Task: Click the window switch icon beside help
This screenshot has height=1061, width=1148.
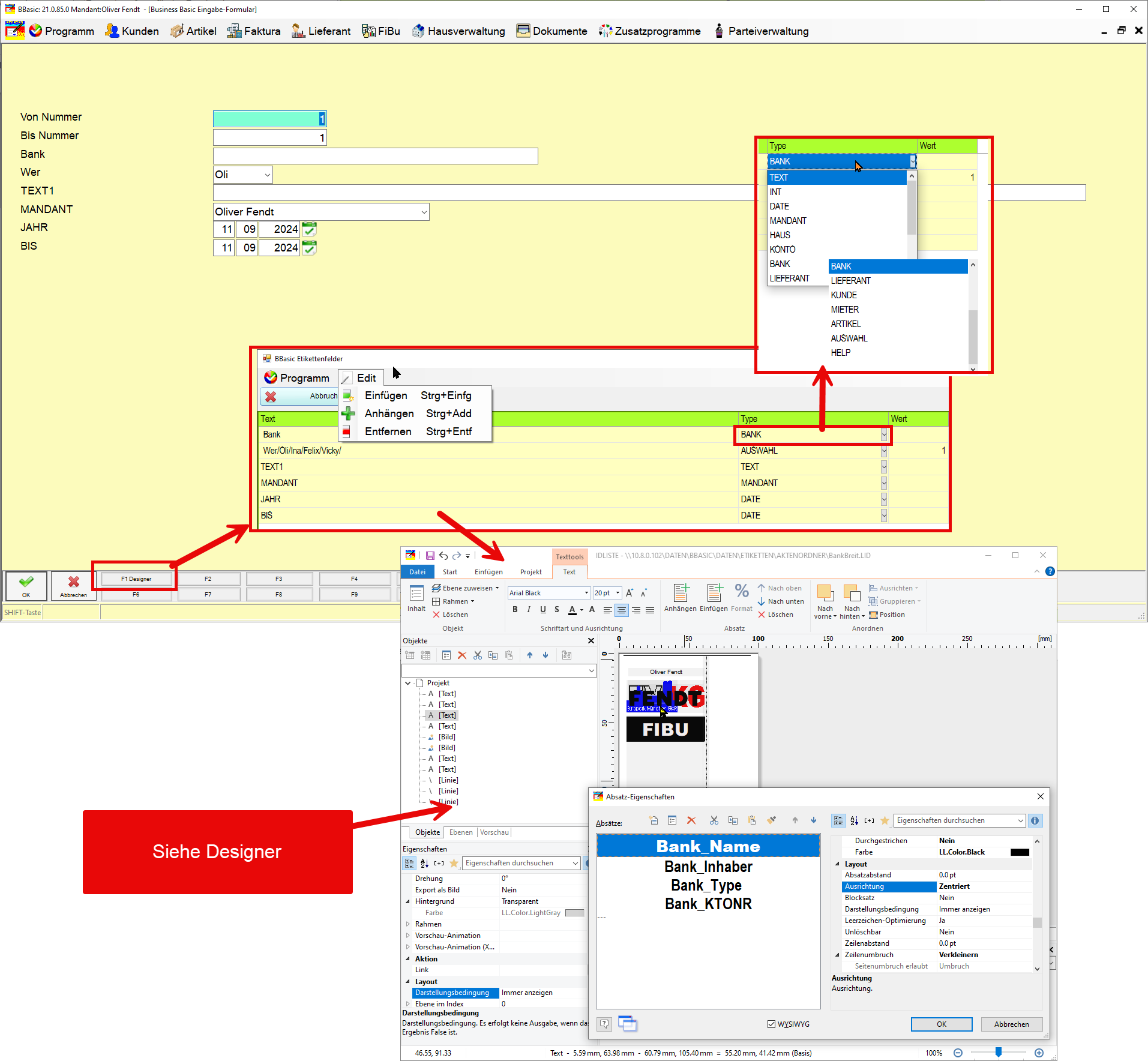Action: pos(627,1023)
